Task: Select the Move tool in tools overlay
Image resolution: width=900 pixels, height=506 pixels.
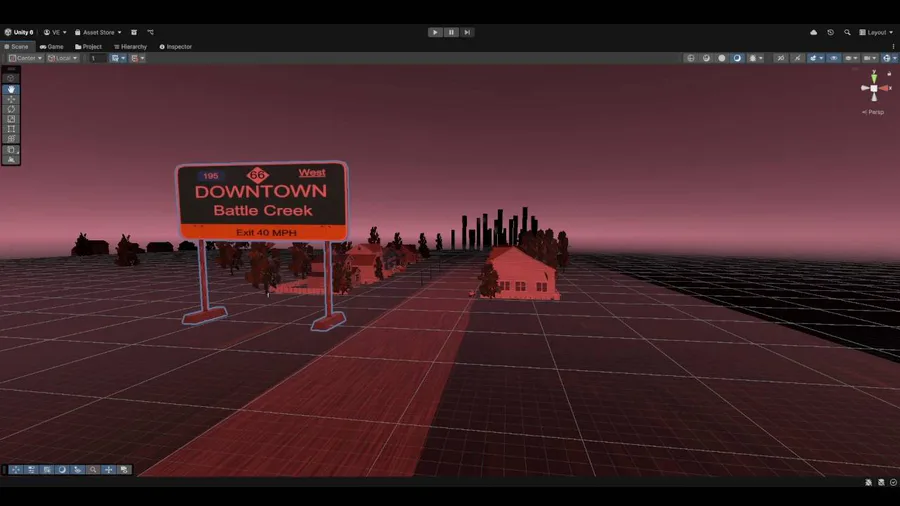Action: [x=11, y=99]
